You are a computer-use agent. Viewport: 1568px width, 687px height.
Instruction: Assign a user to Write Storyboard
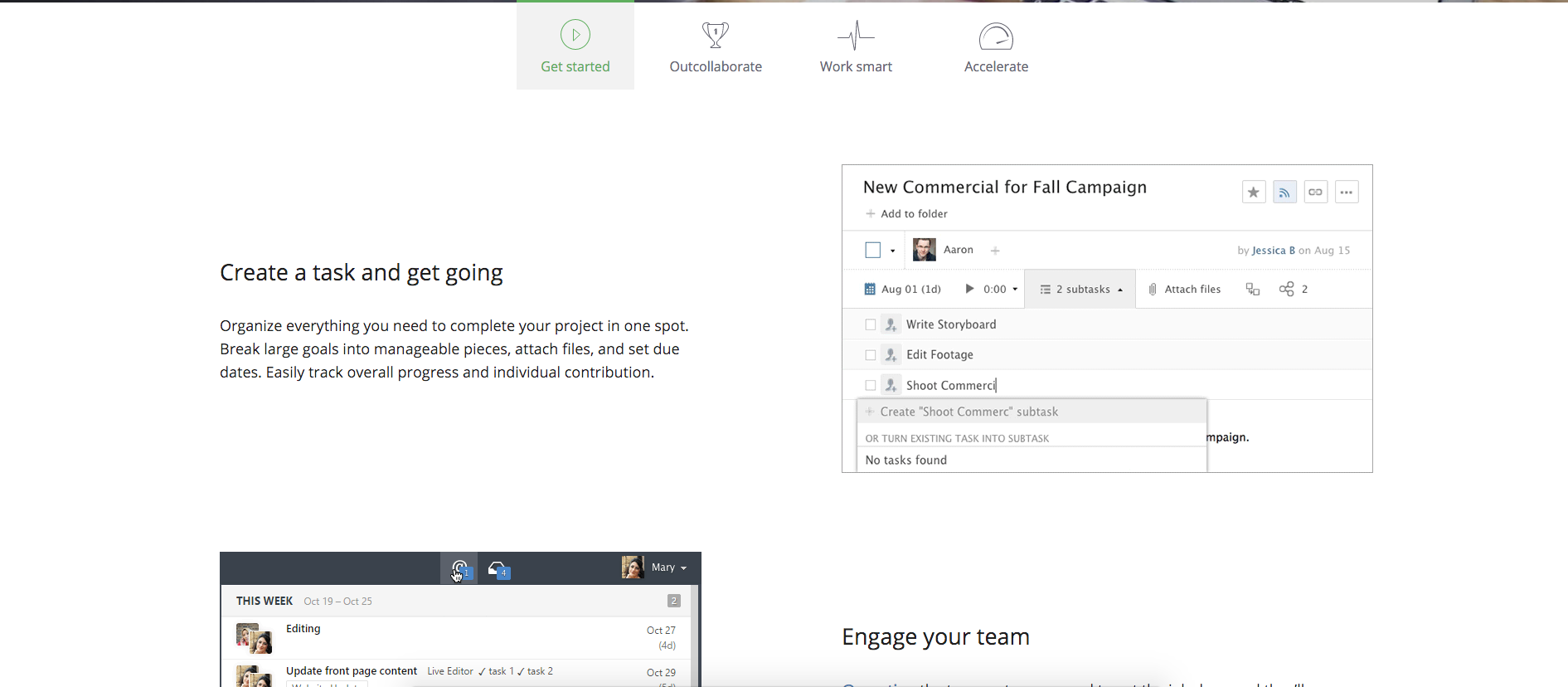coord(891,324)
